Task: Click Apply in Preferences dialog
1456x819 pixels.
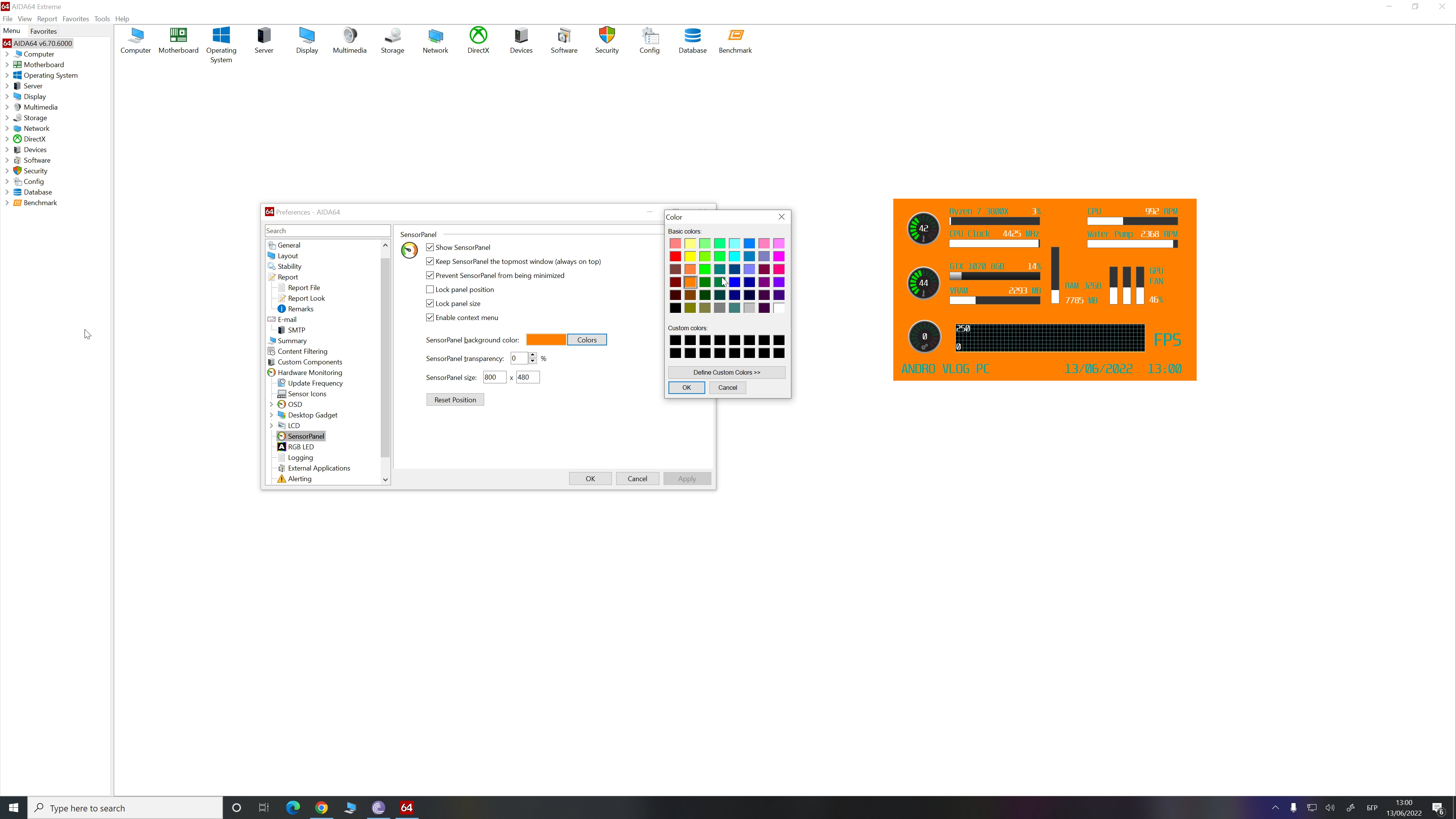Action: click(x=687, y=479)
